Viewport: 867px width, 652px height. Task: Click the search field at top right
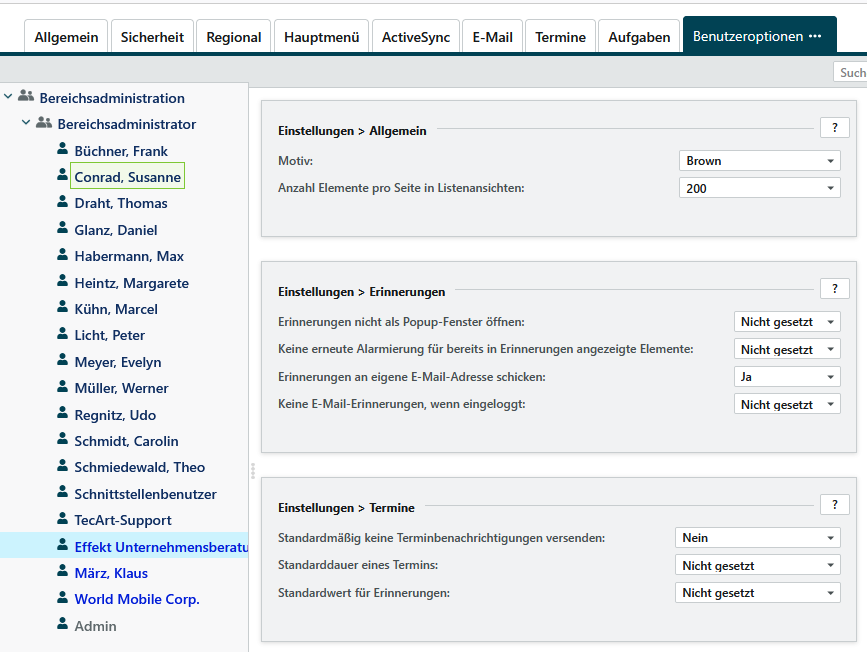pyautogui.click(x=850, y=72)
